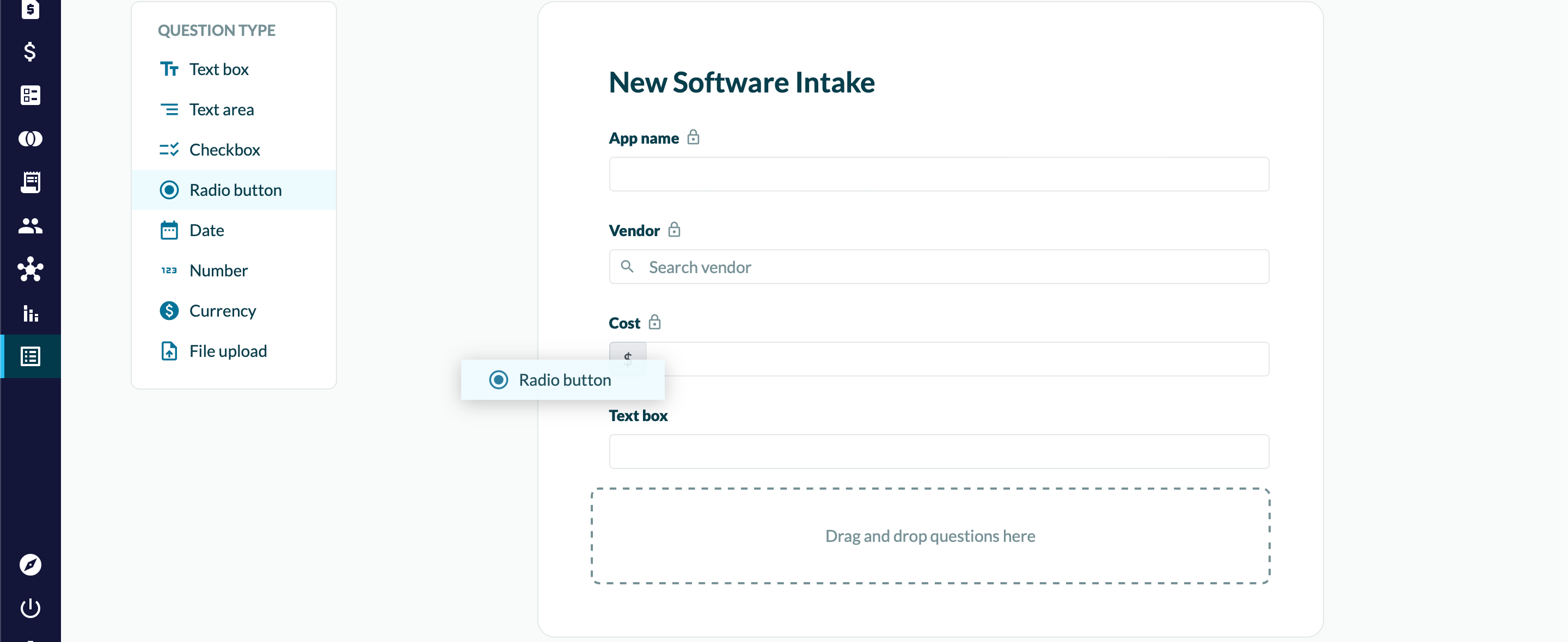Image resolution: width=1568 pixels, height=642 pixels.
Task: Choose File upload question type
Action: pyautogui.click(x=228, y=351)
